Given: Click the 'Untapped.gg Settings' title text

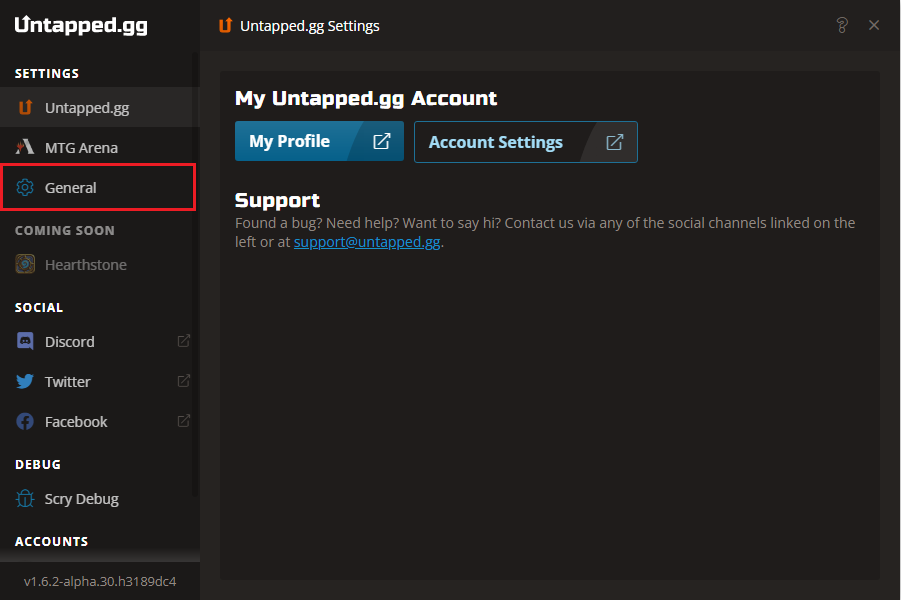Looking at the screenshot, I should [x=310, y=26].
